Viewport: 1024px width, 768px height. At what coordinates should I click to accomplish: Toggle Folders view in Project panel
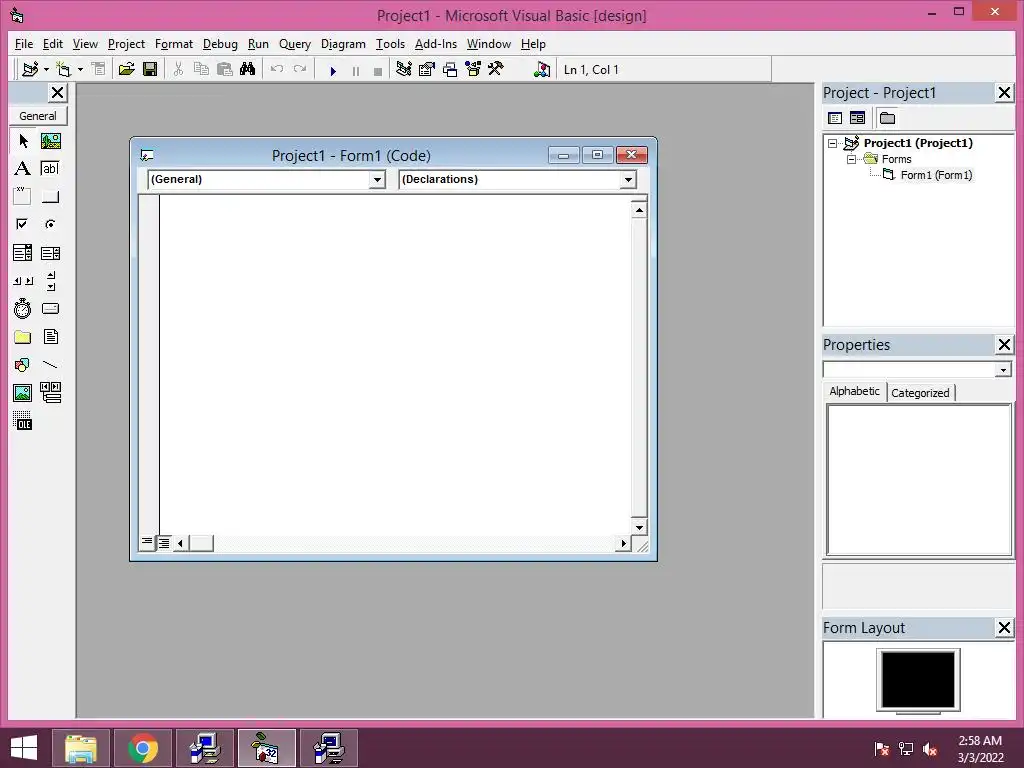coord(887,118)
